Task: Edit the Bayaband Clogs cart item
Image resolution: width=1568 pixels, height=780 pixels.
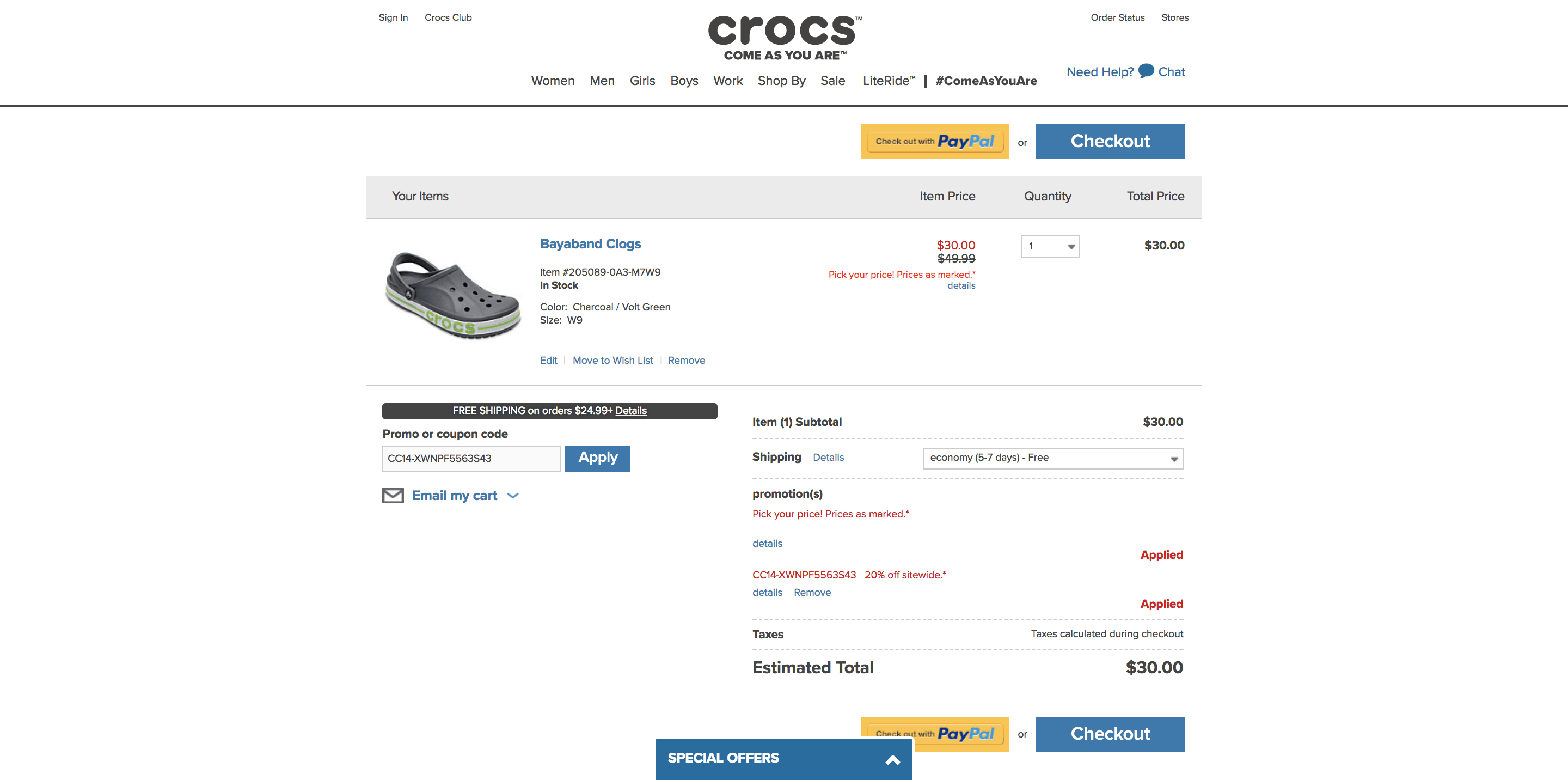Action: [548, 360]
